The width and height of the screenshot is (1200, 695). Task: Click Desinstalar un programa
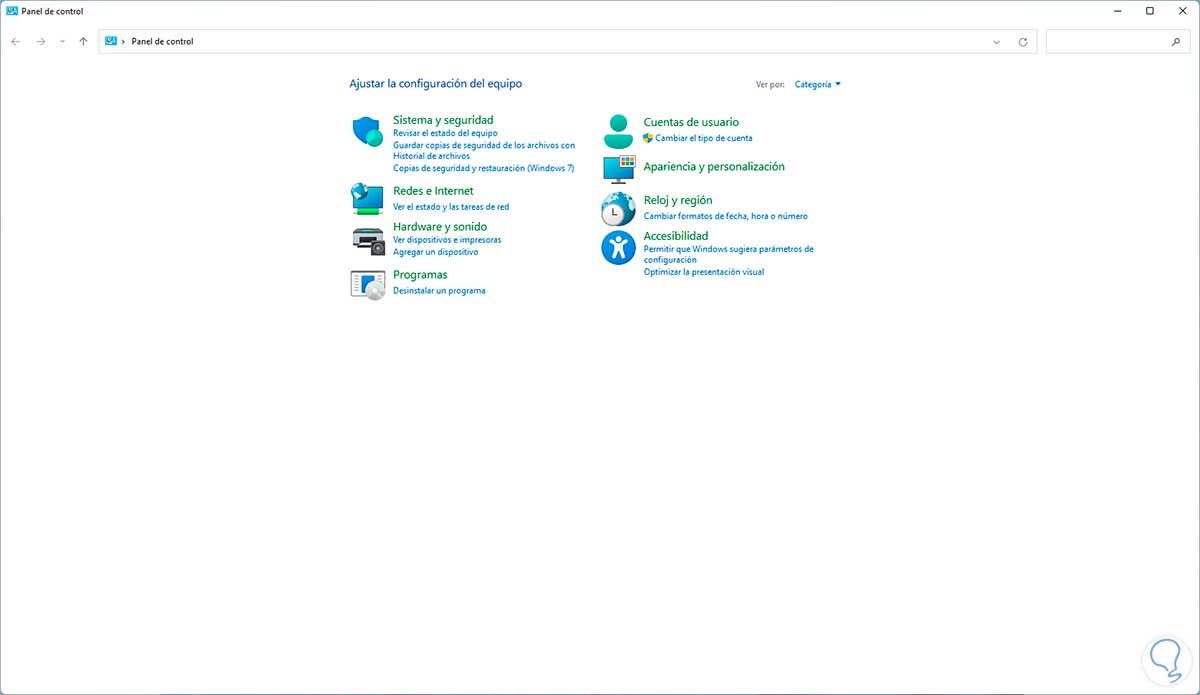(439, 291)
